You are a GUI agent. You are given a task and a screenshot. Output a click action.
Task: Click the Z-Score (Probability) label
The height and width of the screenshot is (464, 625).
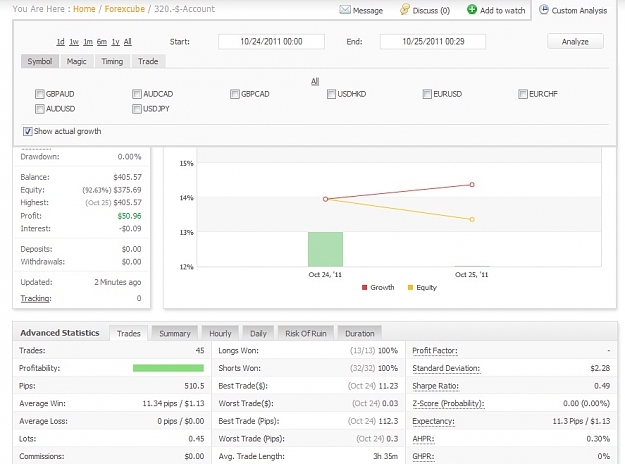(x=448, y=403)
